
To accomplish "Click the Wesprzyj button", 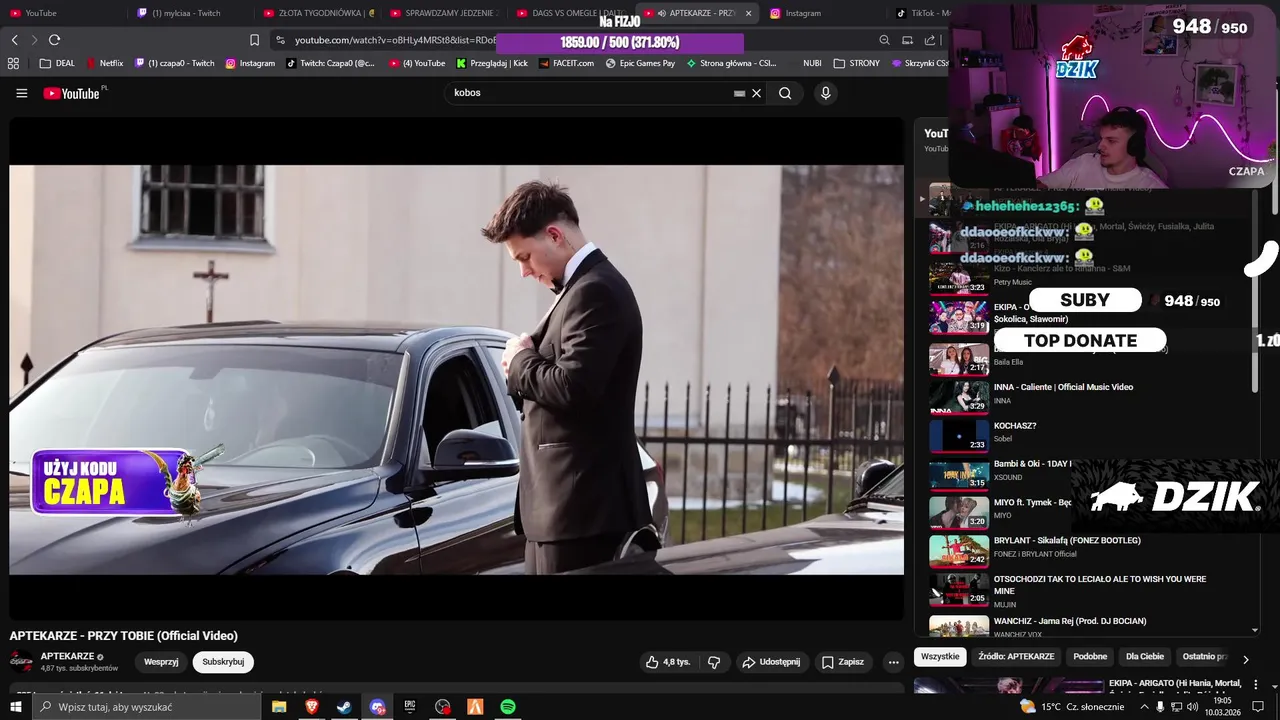I will click(161, 662).
